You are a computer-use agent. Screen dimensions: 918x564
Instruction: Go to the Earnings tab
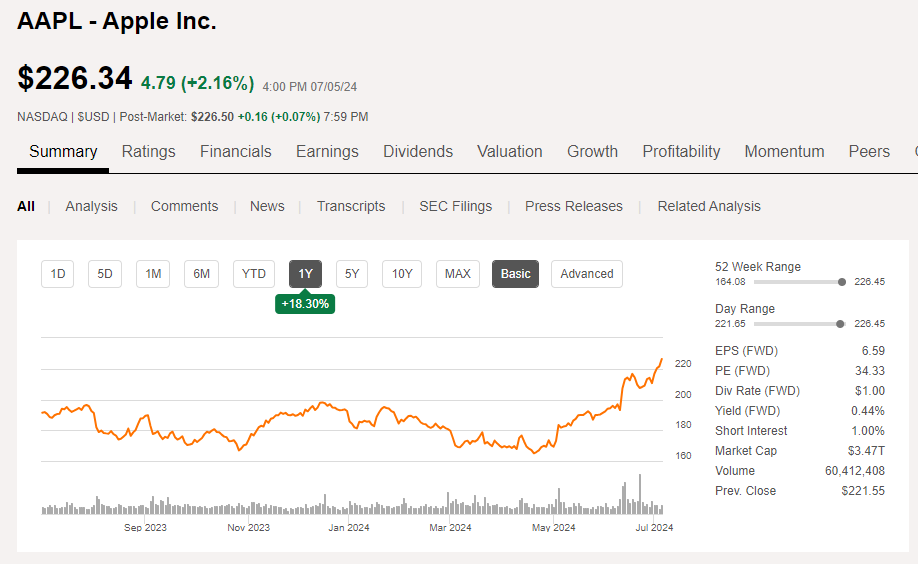tap(327, 152)
